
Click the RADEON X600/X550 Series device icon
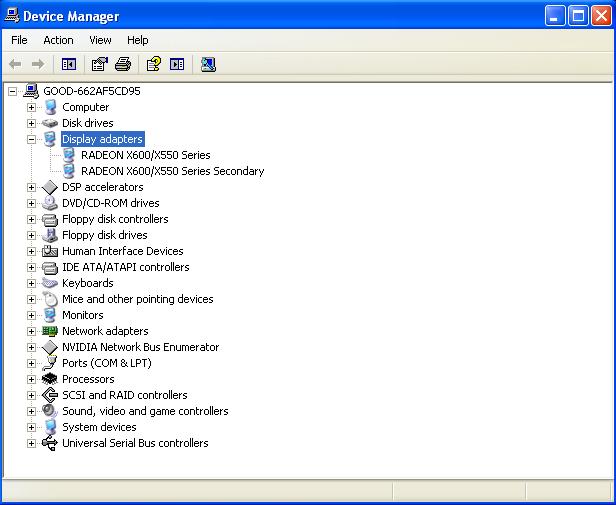pos(69,155)
